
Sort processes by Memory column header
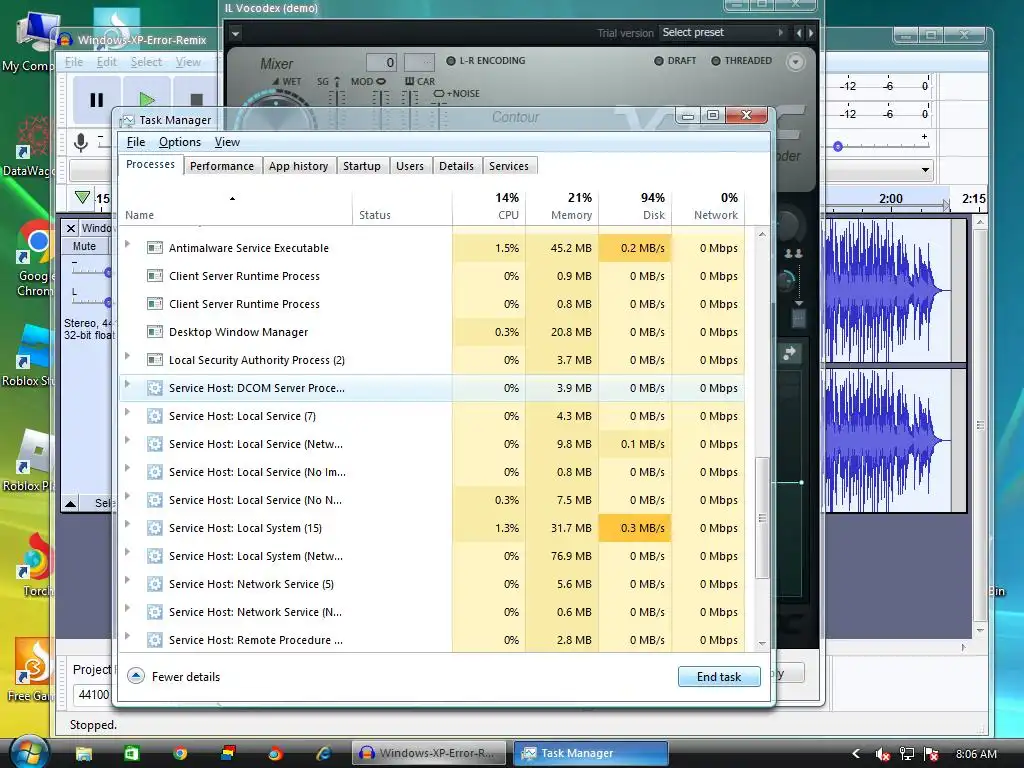tap(562, 206)
